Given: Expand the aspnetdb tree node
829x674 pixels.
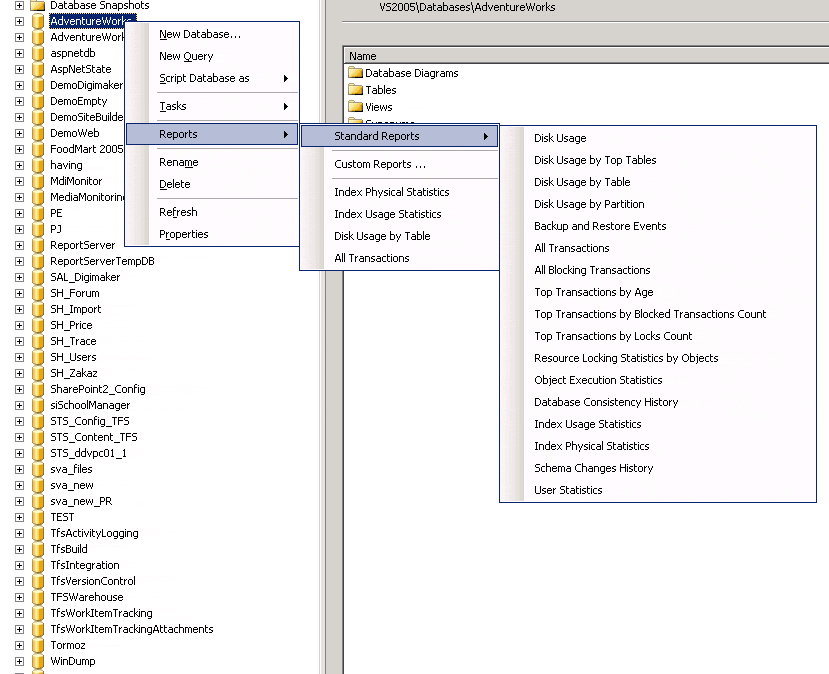Looking at the screenshot, I should (19, 53).
